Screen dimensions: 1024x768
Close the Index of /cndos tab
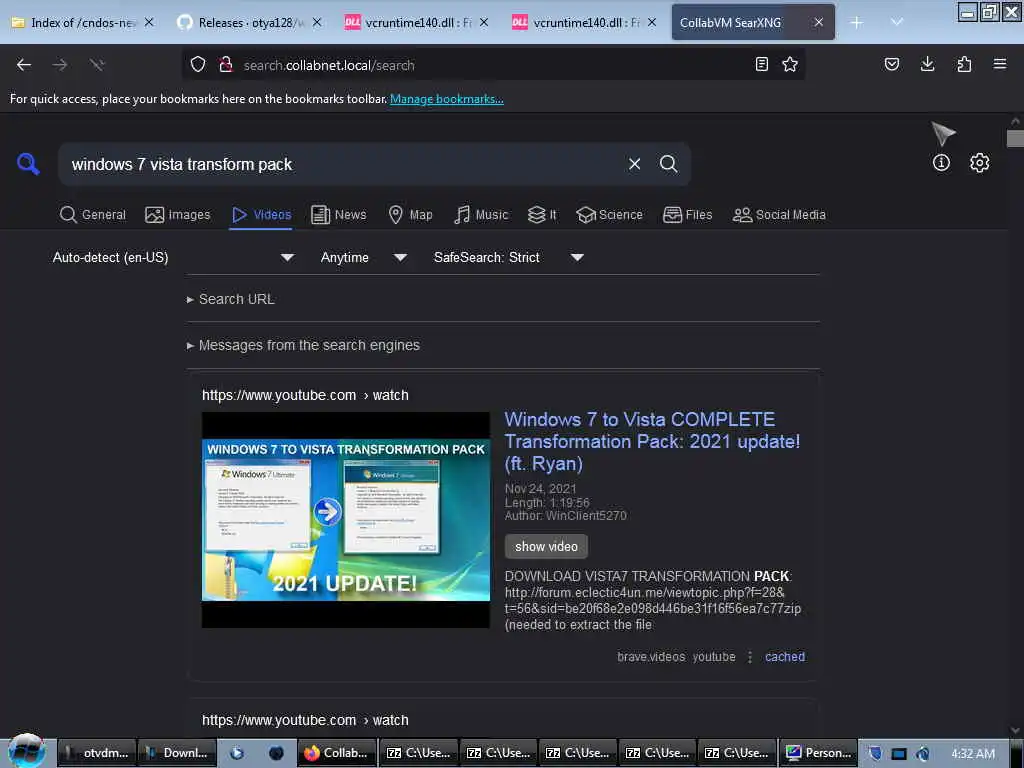tap(149, 22)
